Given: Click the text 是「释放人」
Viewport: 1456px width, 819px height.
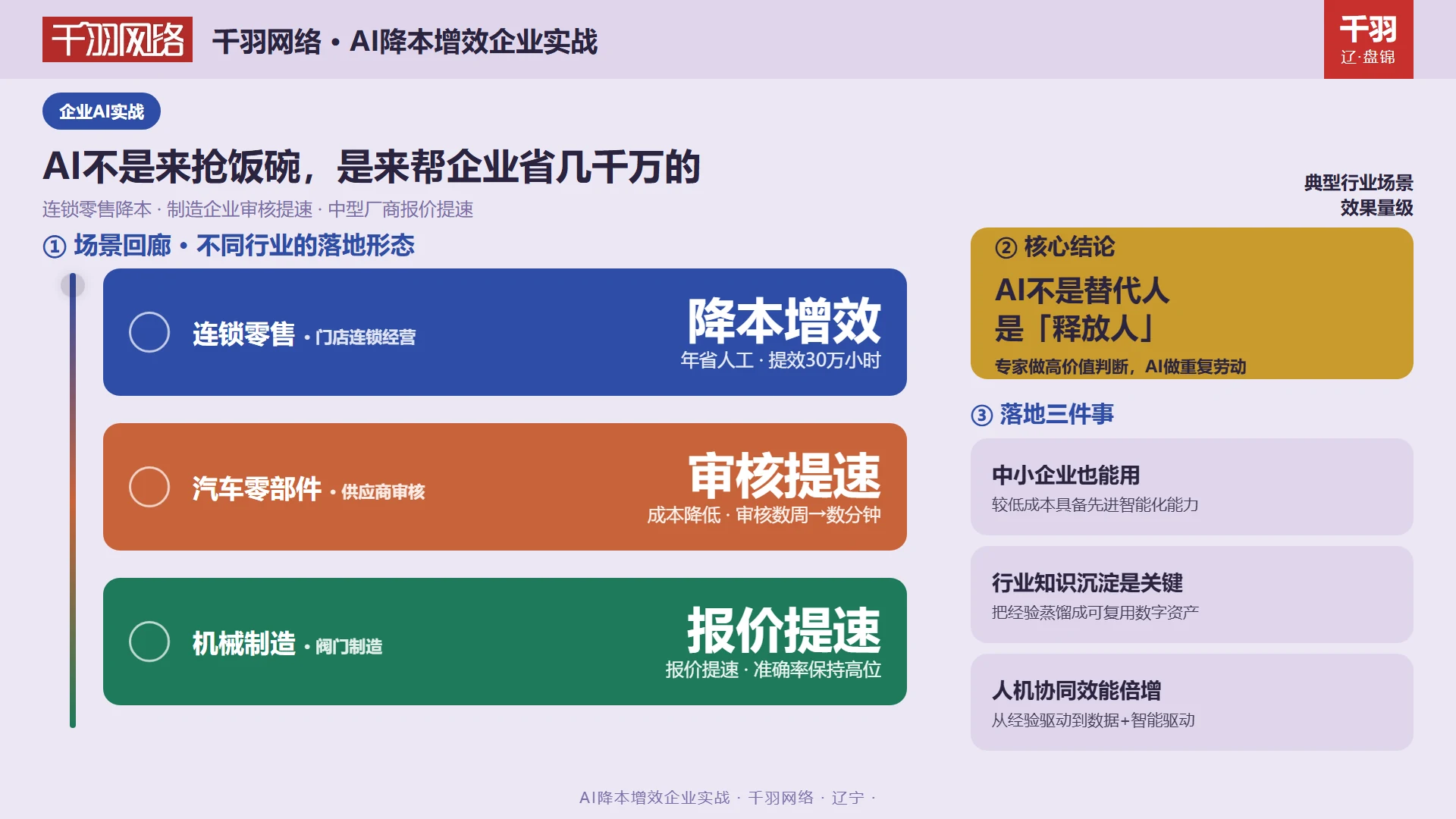Looking at the screenshot, I should (1075, 328).
